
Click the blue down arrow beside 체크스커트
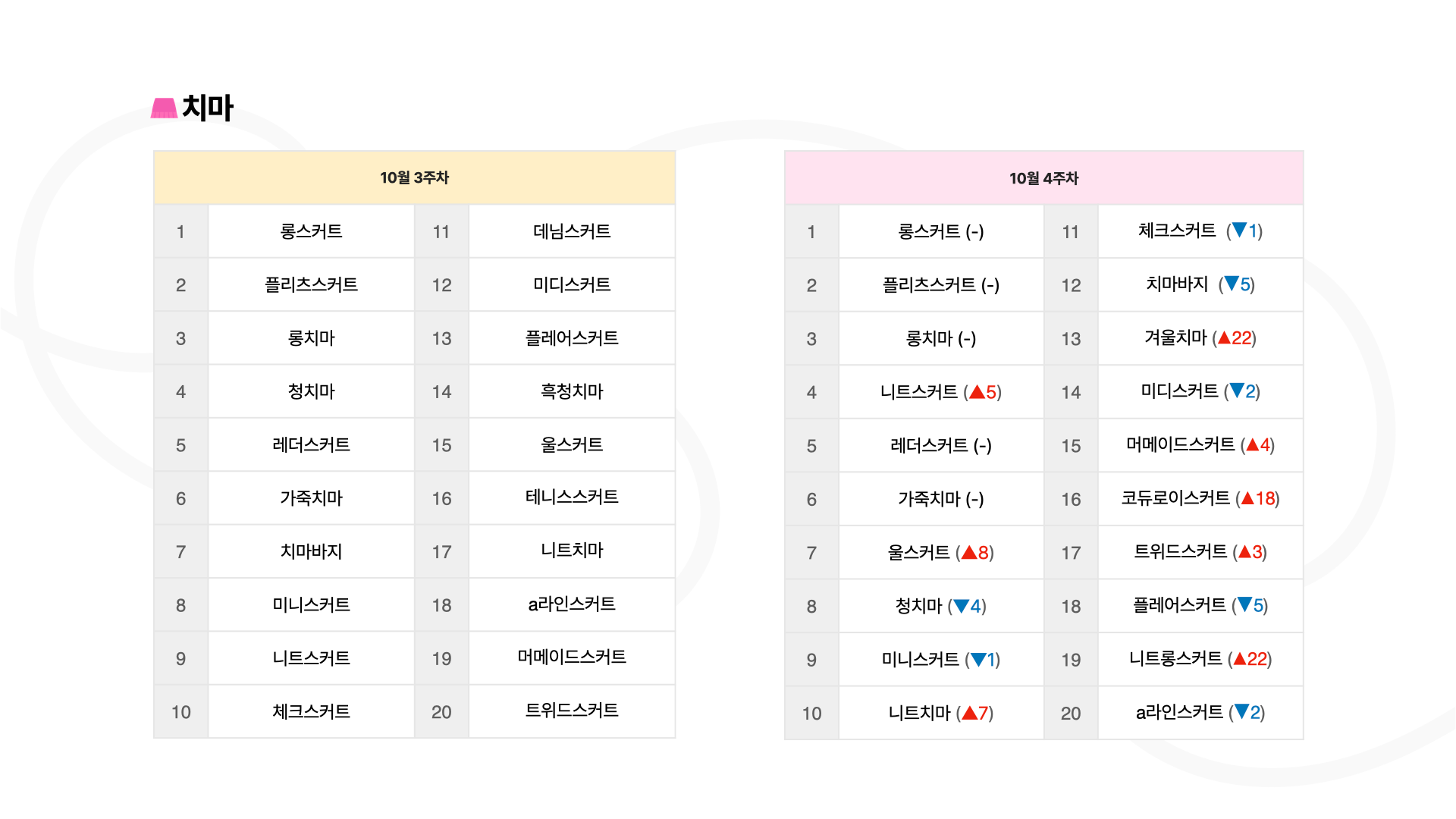[x=1239, y=230]
